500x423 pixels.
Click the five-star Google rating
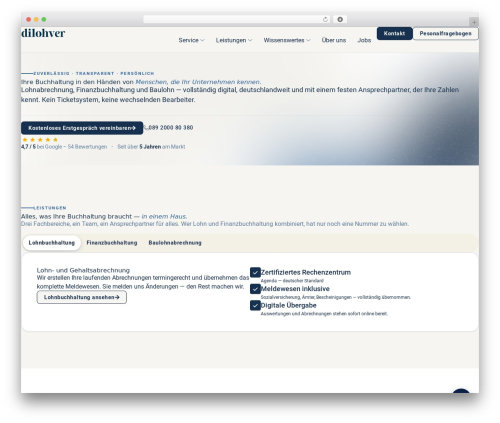(x=40, y=139)
